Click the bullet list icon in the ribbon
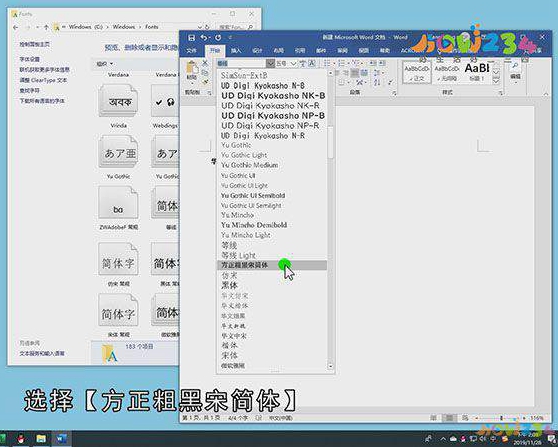 [x=327, y=63]
